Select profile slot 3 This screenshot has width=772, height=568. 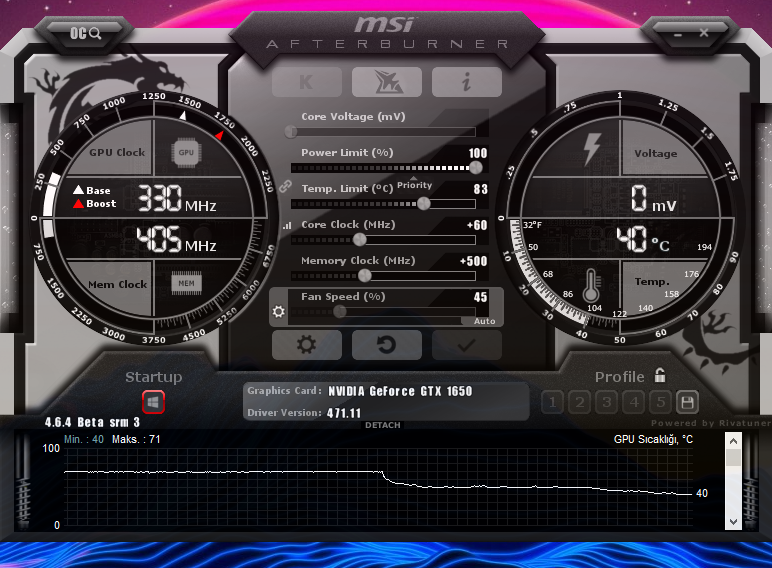(x=607, y=403)
